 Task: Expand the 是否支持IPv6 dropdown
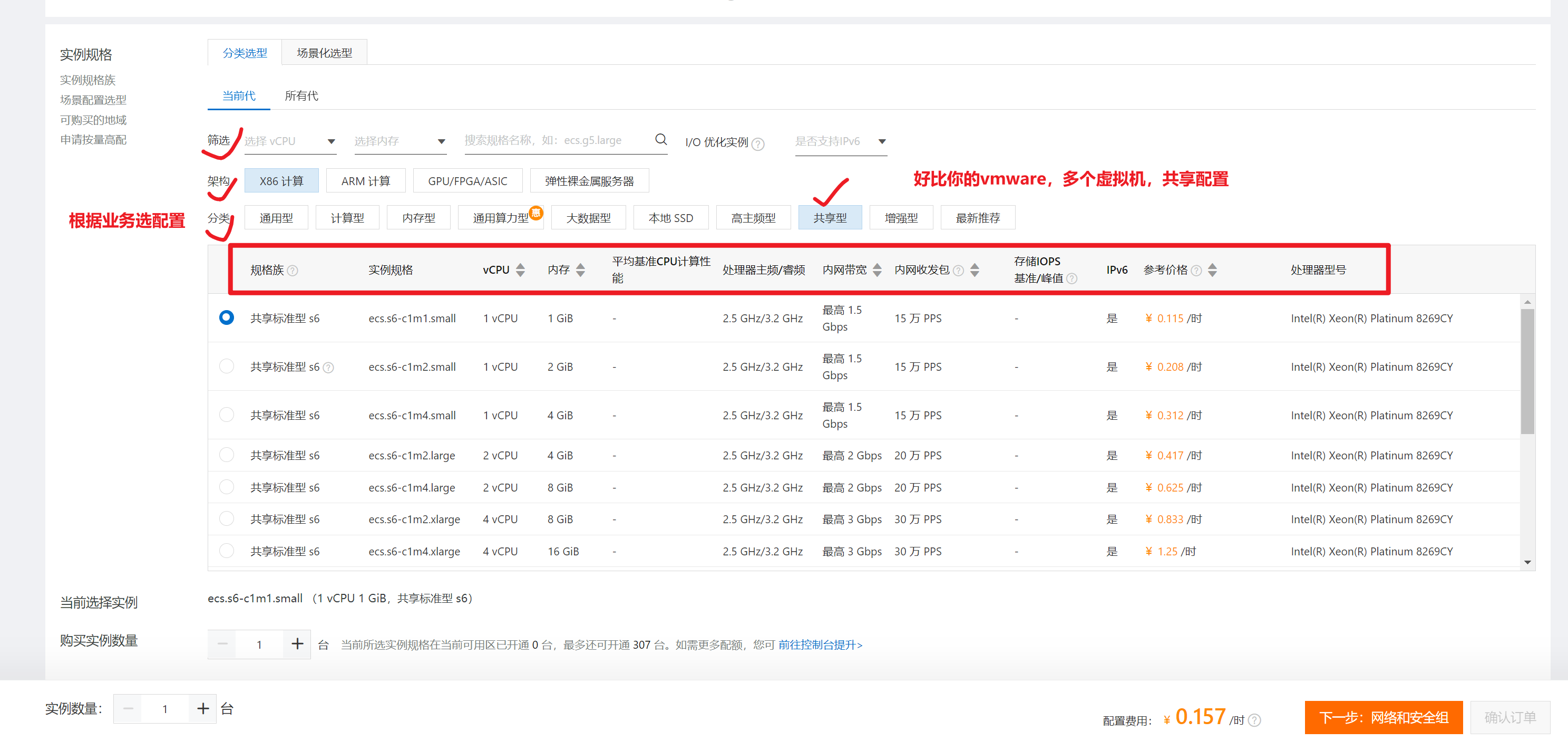click(x=840, y=141)
